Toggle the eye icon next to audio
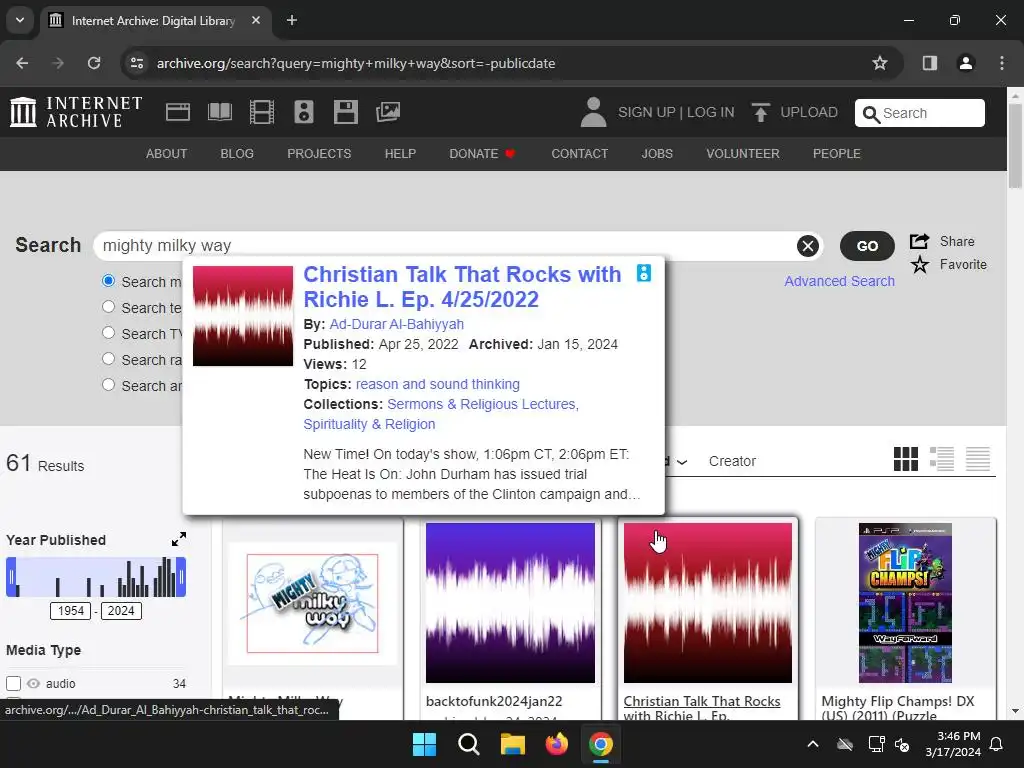This screenshot has width=1024, height=768. (33, 683)
